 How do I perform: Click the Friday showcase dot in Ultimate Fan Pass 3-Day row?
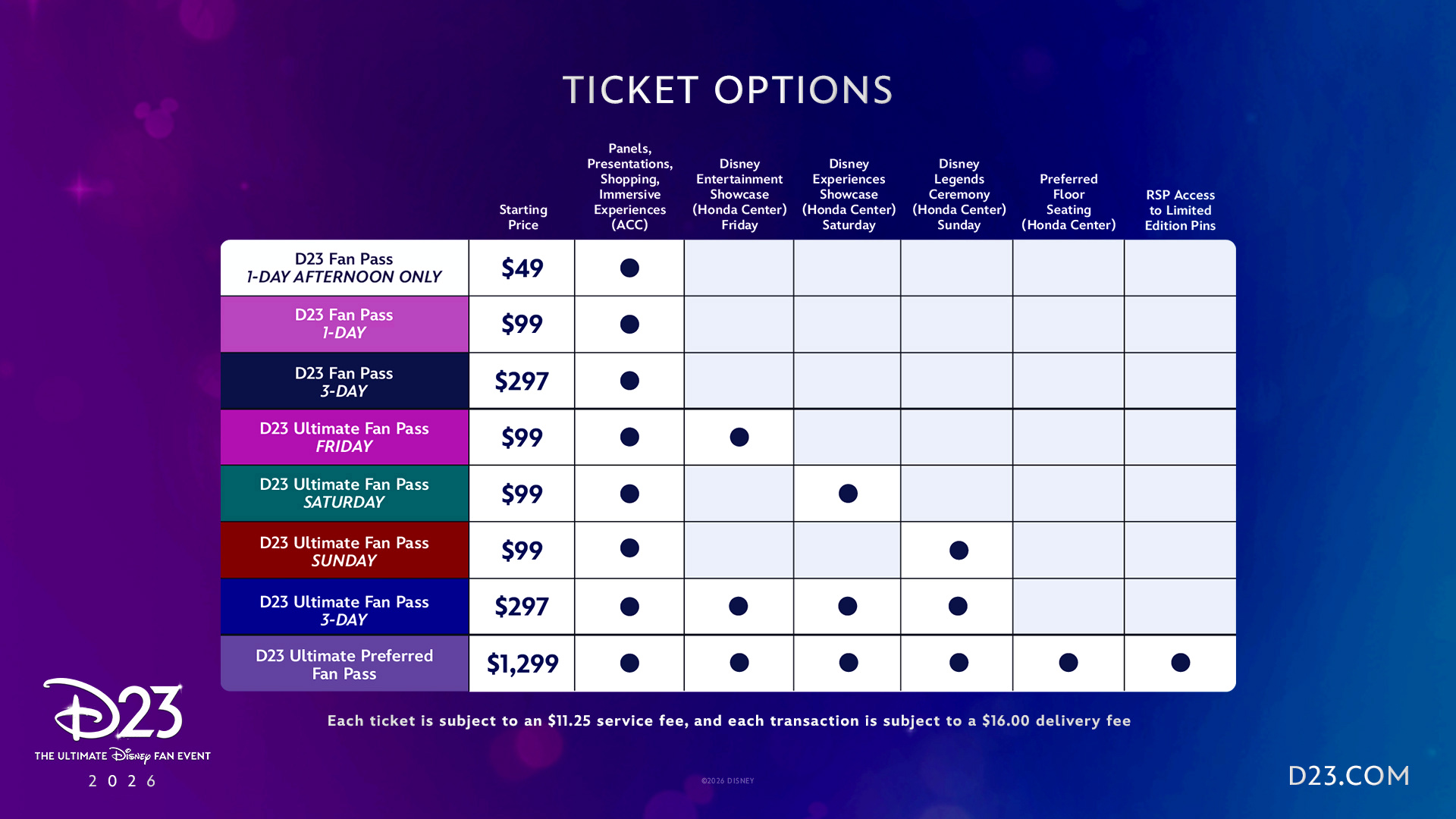point(738,606)
